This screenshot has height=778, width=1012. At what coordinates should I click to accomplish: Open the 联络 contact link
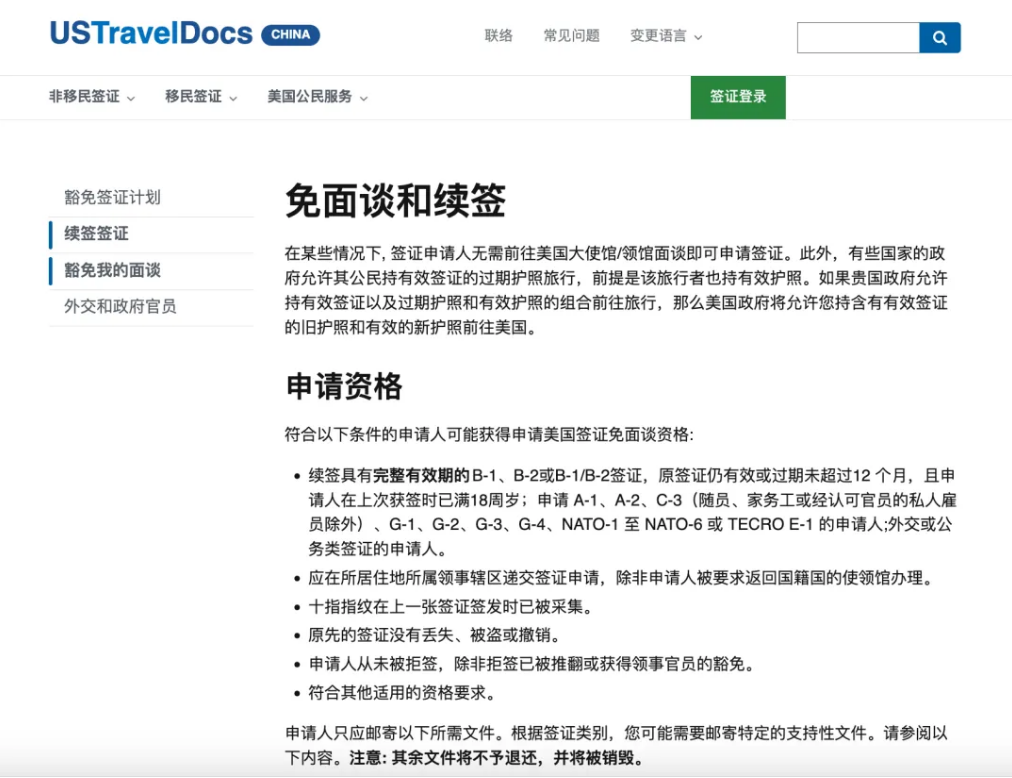499,36
